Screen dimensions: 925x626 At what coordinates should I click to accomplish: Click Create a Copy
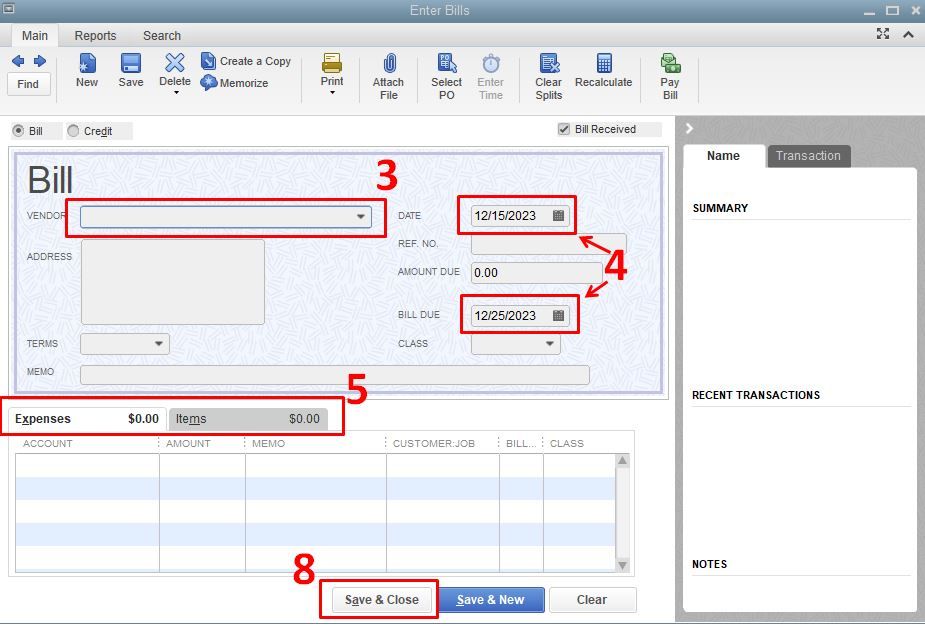[x=246, y=61]
